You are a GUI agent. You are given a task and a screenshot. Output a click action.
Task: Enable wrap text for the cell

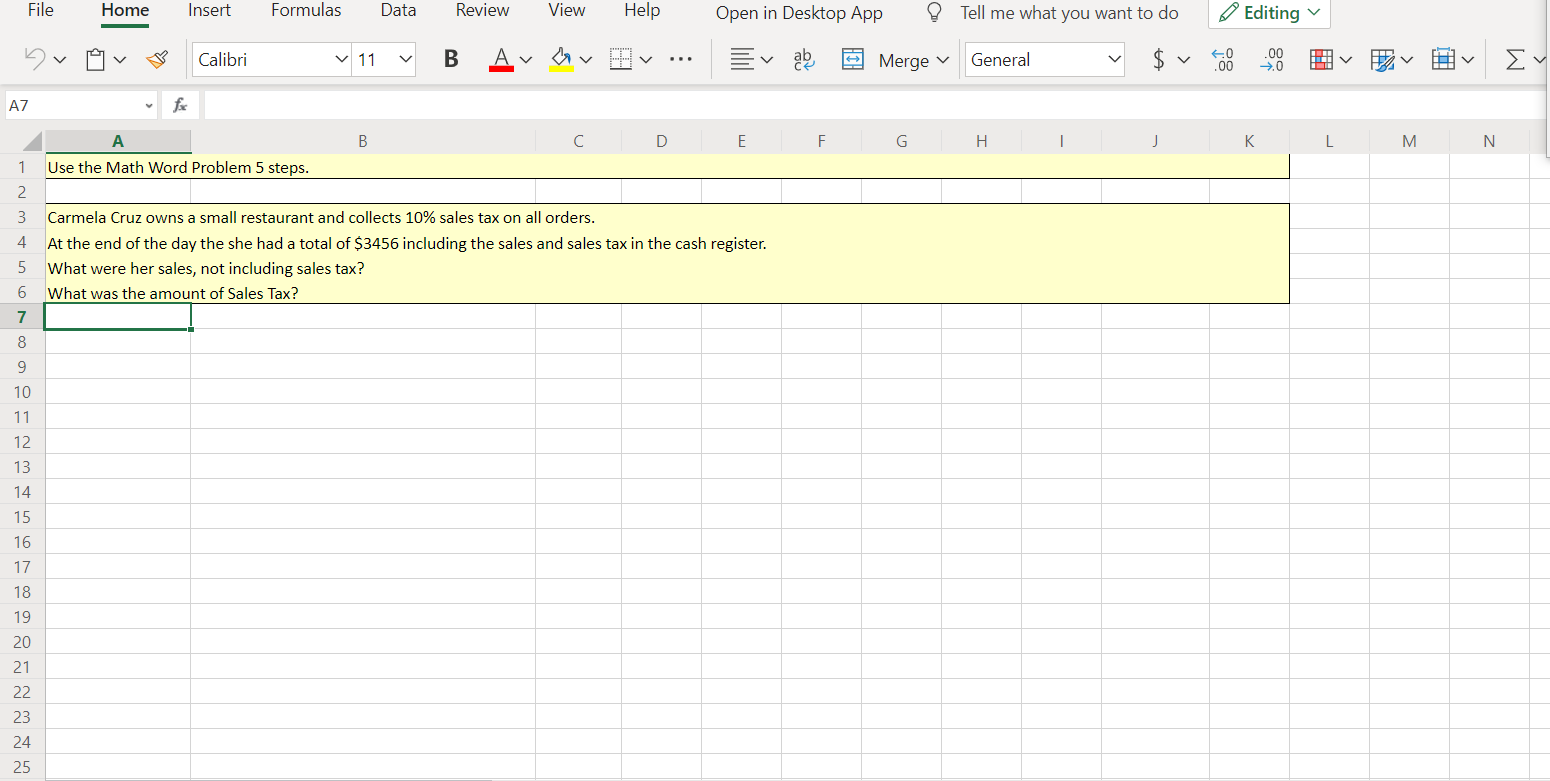coord(803,59)
